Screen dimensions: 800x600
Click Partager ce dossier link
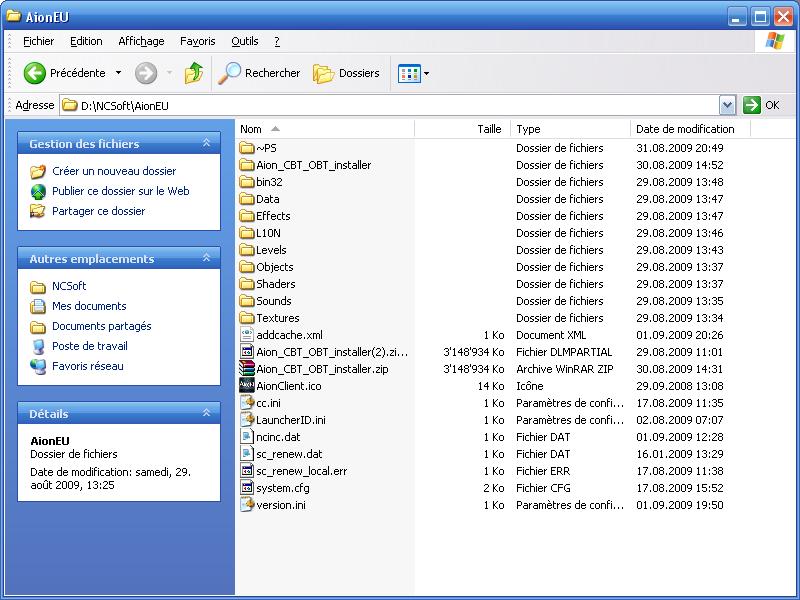[98, 211]
